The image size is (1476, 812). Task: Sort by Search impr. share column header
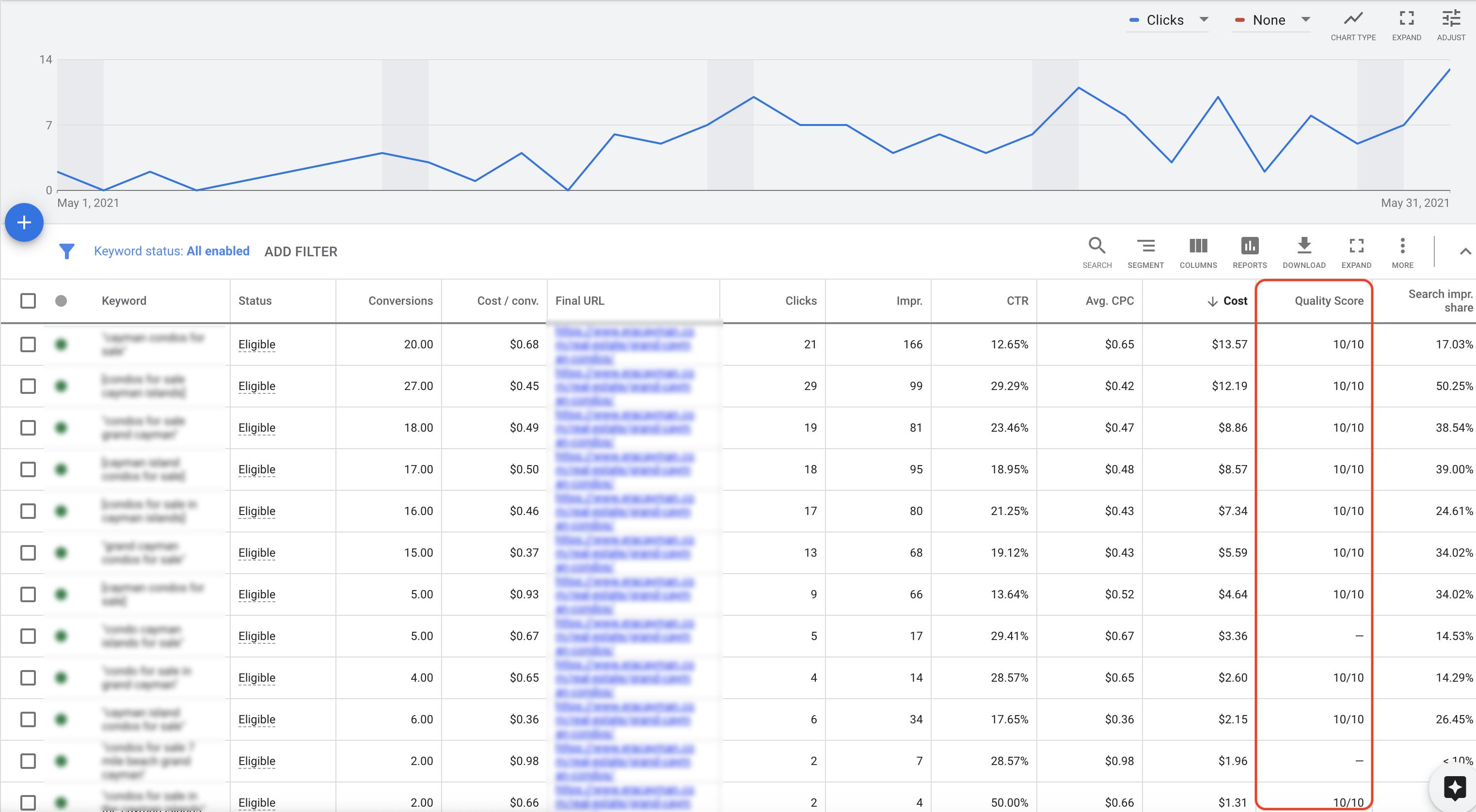[x=1441, y=301]
